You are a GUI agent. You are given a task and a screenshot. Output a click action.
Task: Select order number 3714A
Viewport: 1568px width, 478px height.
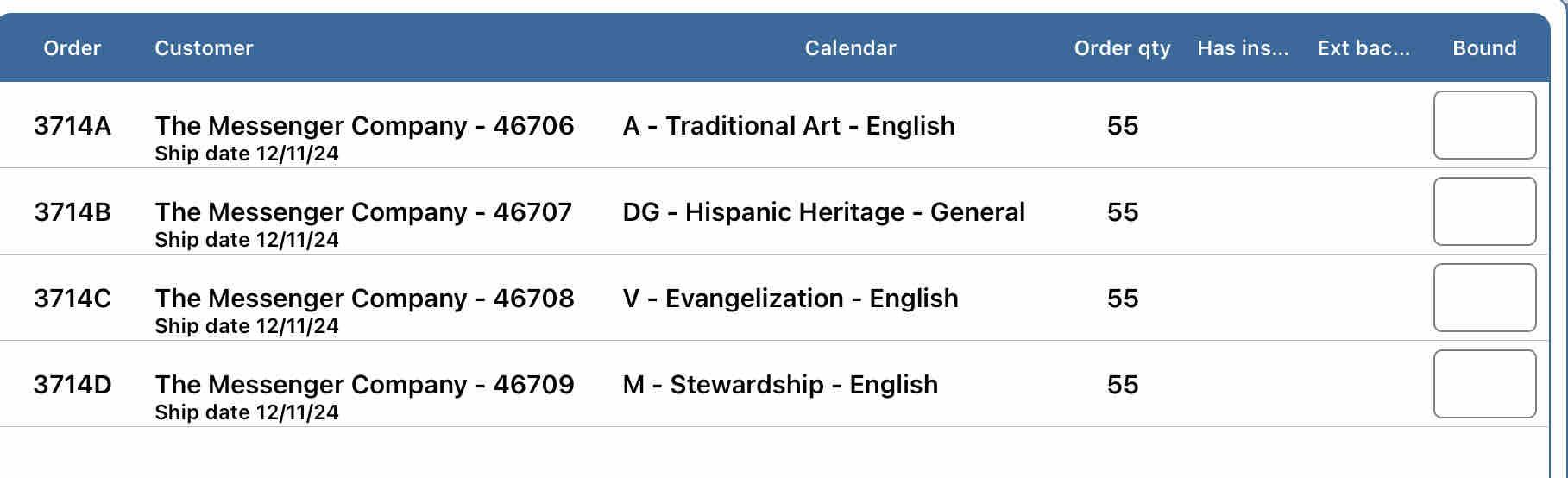pyautogui.click(x=72, y=126)
